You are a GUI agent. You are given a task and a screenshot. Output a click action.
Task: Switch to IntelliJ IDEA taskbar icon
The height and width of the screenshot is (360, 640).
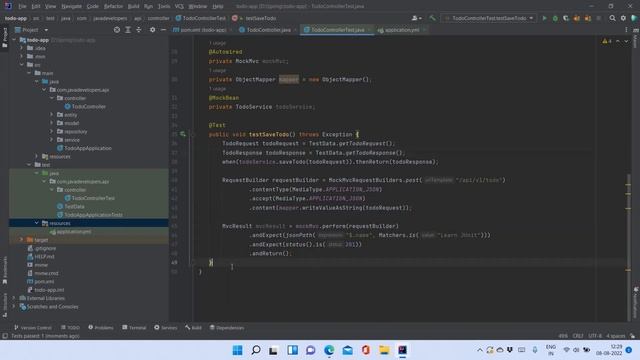(402, 350)
